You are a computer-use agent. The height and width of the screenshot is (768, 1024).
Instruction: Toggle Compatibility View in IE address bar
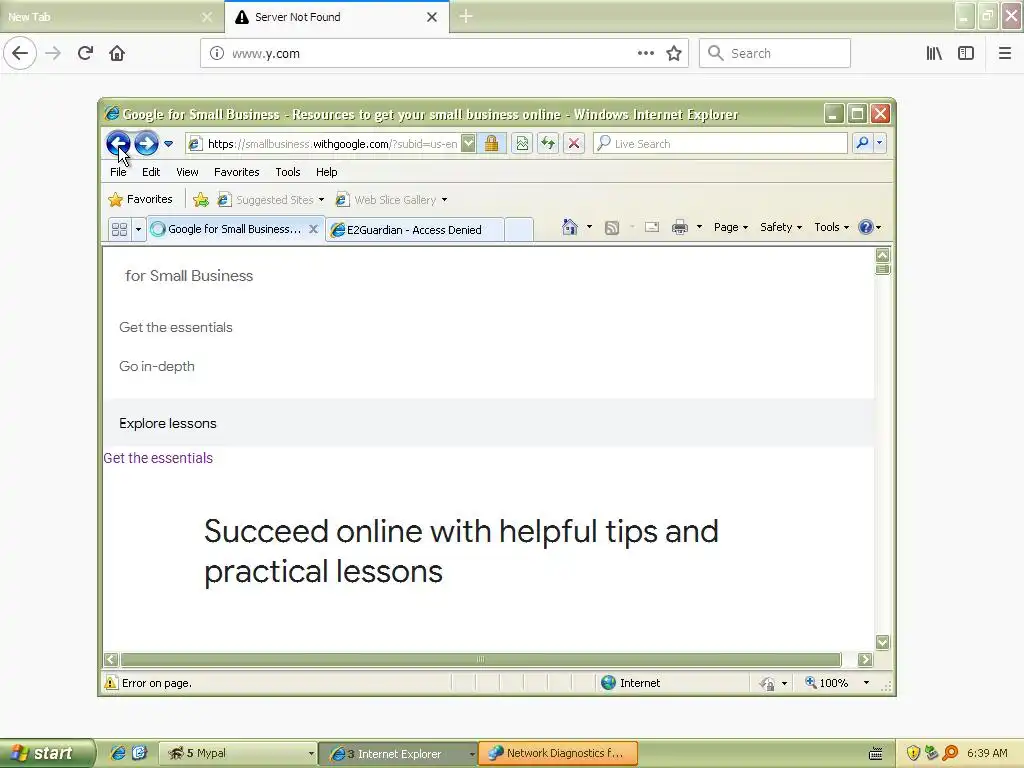(x=522, y=143)
